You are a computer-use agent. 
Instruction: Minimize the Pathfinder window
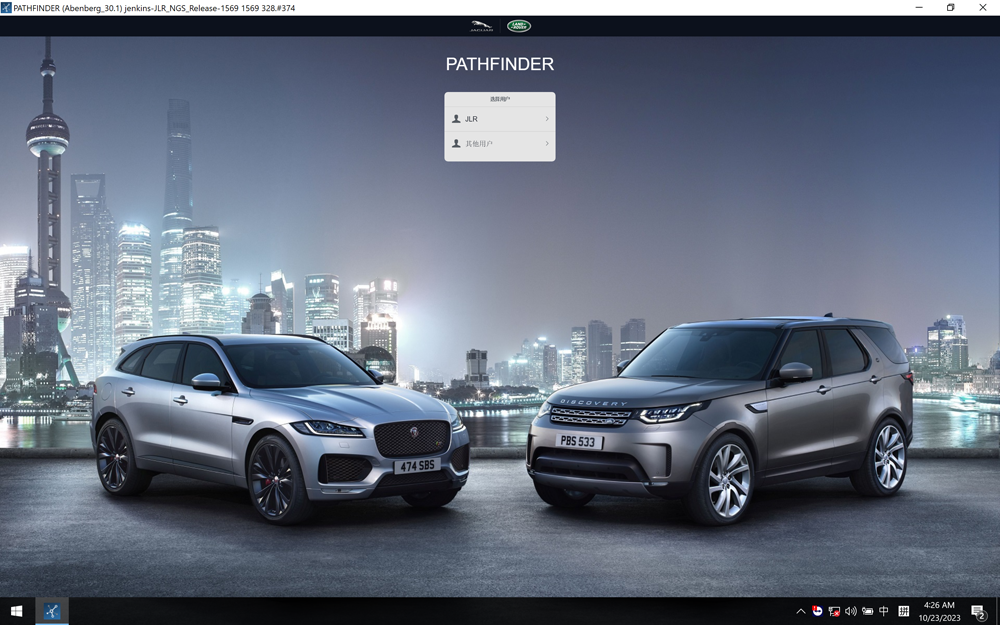[x=919, y=8]
